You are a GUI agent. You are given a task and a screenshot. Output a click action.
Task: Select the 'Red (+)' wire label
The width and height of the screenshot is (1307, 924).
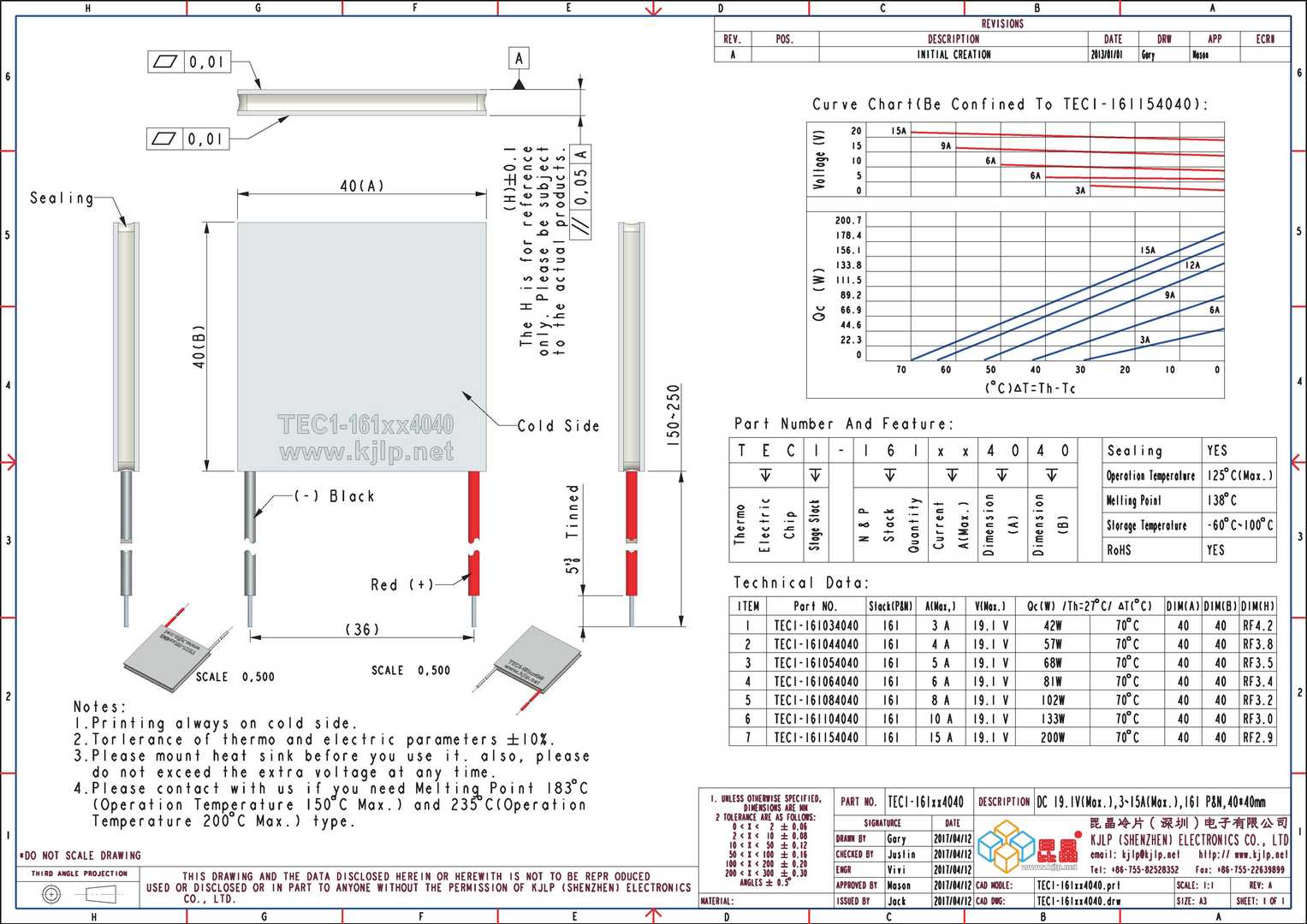[x=401, y=584]
